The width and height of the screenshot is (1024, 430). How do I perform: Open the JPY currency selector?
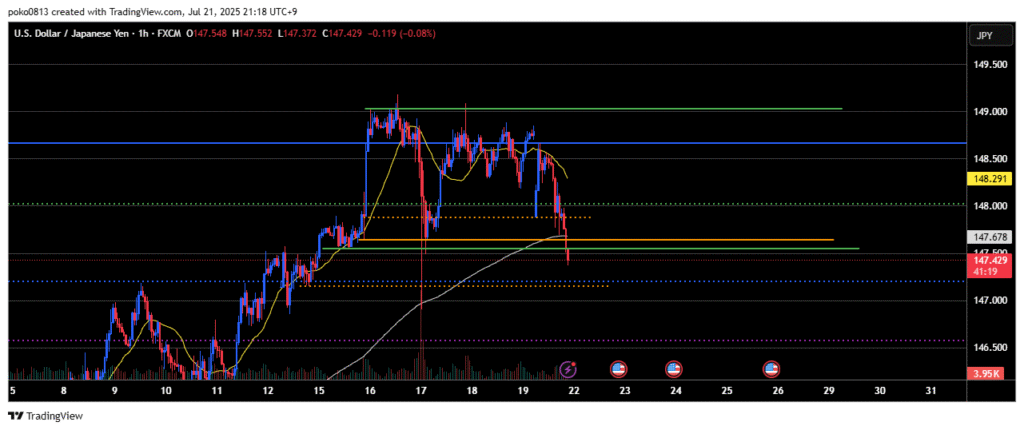(x=984, y=36)
